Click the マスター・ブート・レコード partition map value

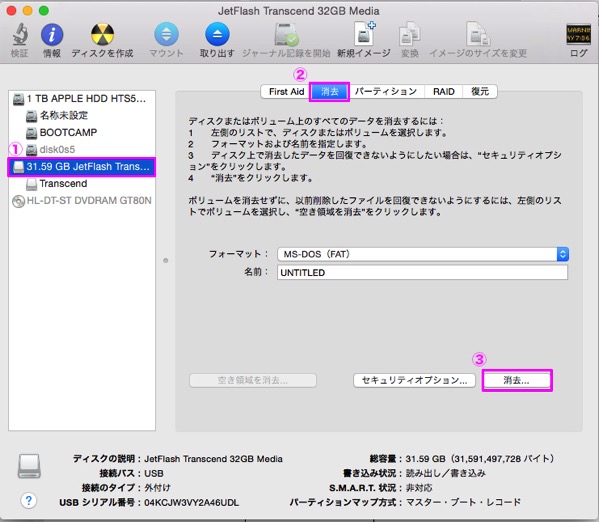click(x=463, y=502)
